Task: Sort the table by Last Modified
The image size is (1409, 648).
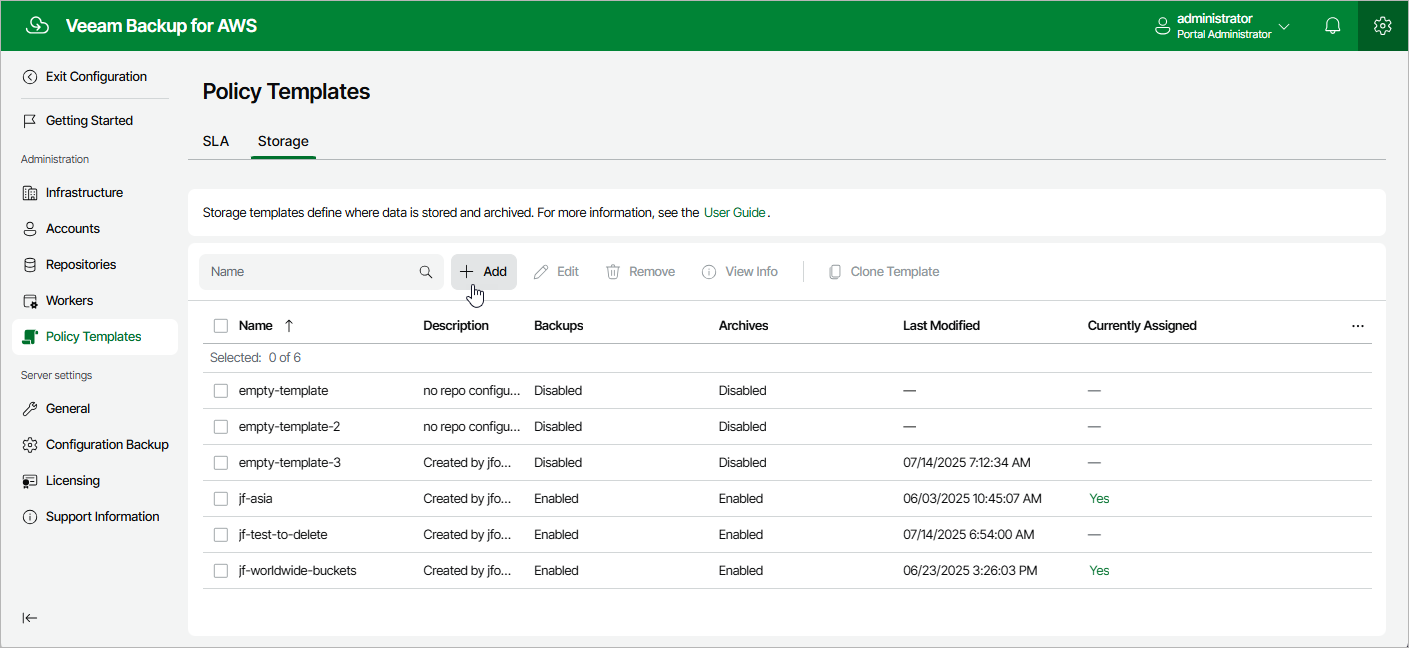Action: coord(941,326)
